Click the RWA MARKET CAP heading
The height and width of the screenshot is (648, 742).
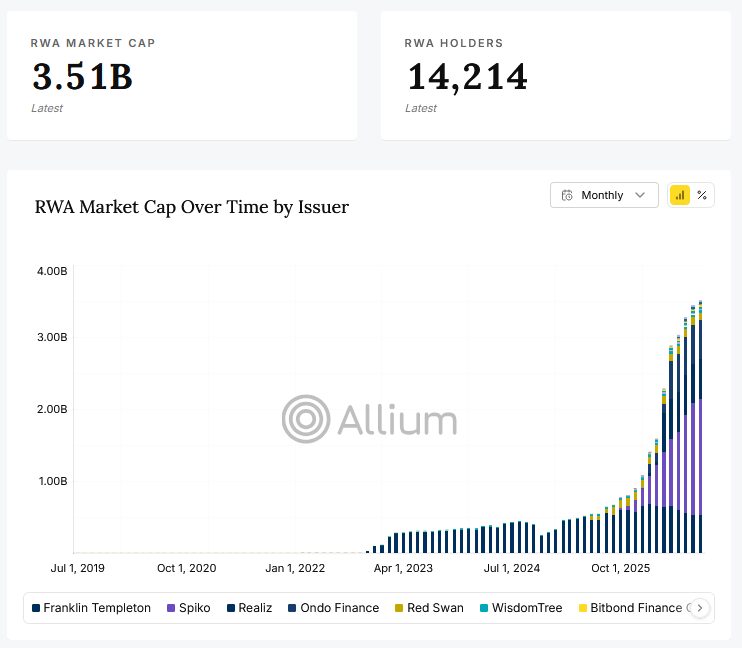(93, 43)
